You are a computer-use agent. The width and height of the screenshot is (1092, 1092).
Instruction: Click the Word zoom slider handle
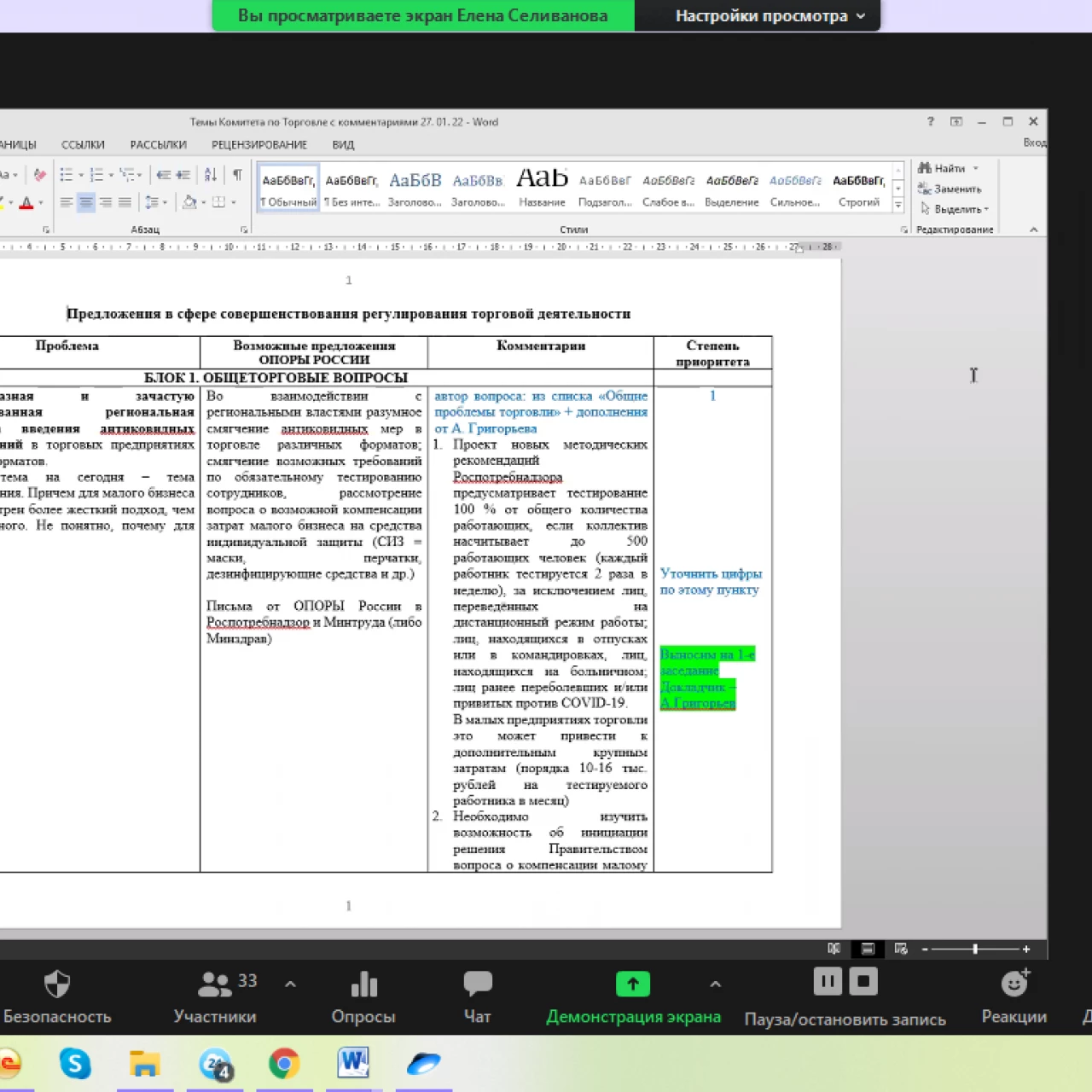pos(975,949)
